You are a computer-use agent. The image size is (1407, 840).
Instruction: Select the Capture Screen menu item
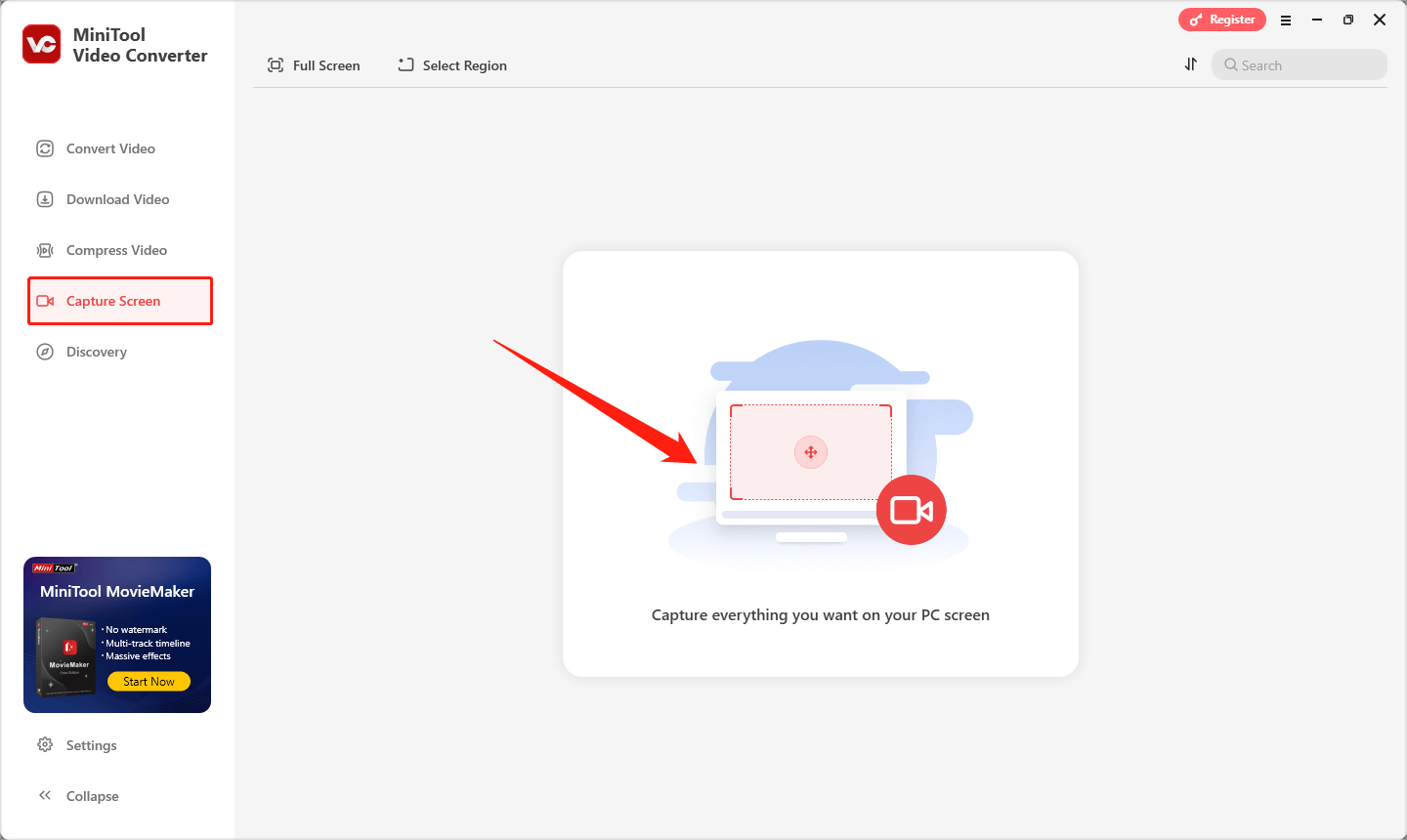click(x=120, y=301)
